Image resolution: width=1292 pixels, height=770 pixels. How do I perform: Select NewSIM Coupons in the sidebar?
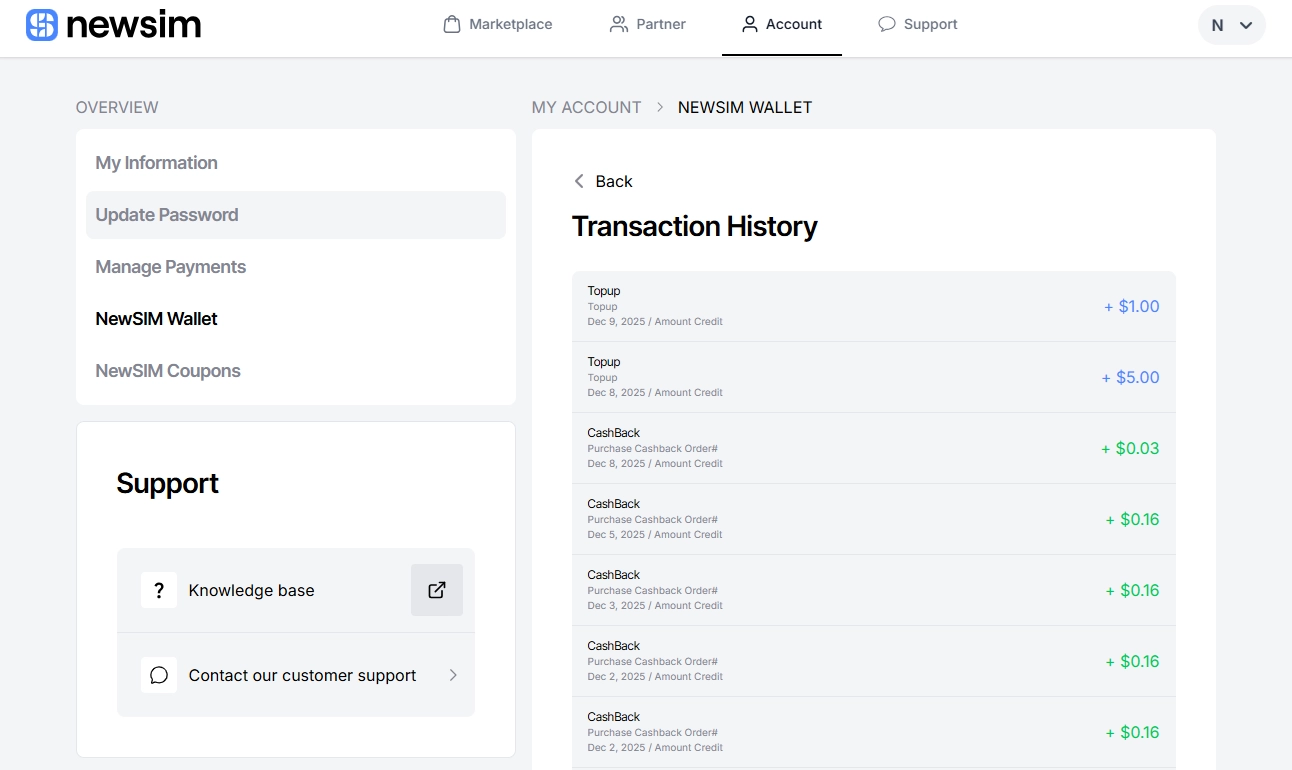click(296, 371)
